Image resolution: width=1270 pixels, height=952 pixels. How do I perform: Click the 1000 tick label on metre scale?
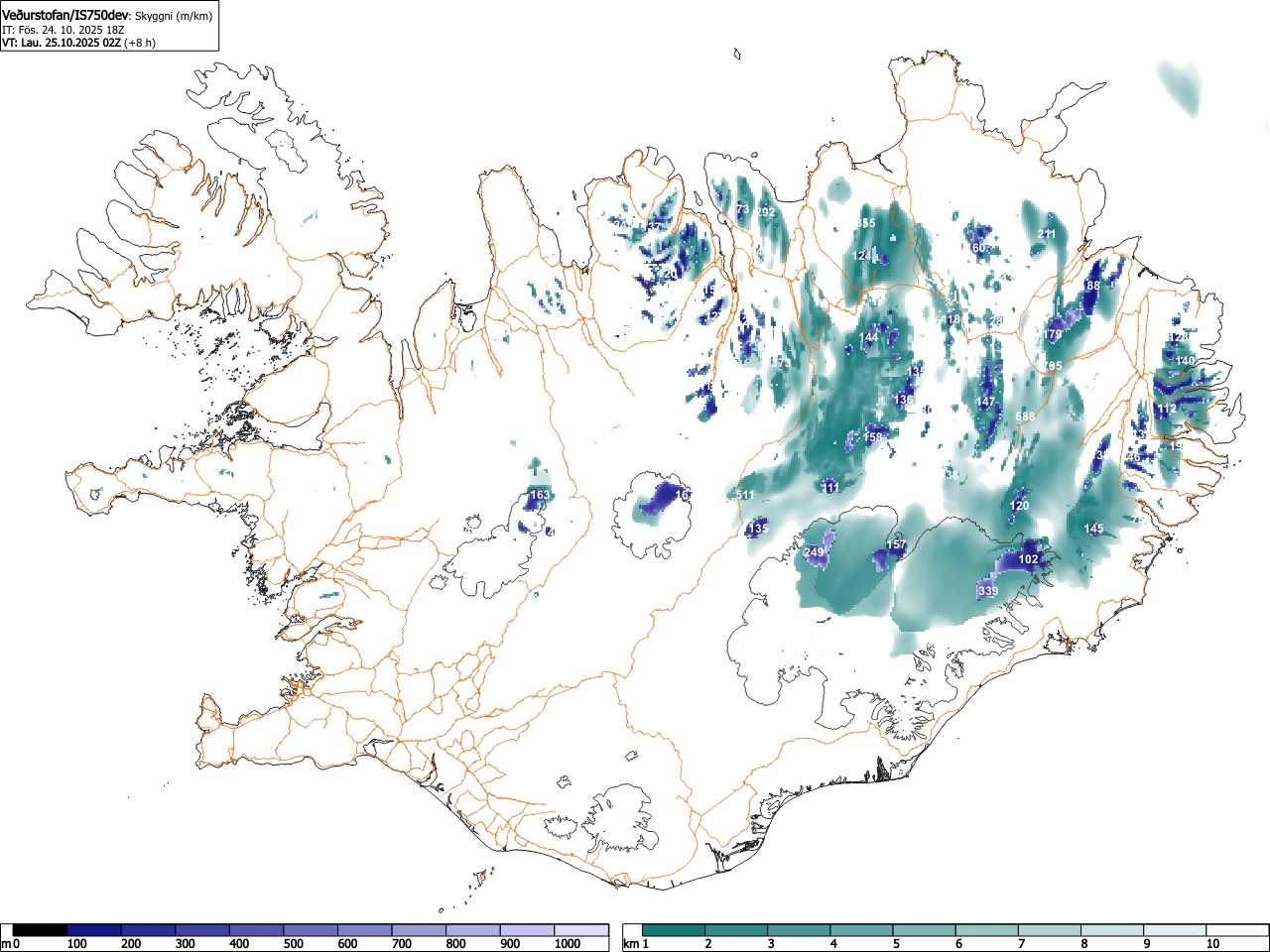pyautogui.click(x=567, y=944)
